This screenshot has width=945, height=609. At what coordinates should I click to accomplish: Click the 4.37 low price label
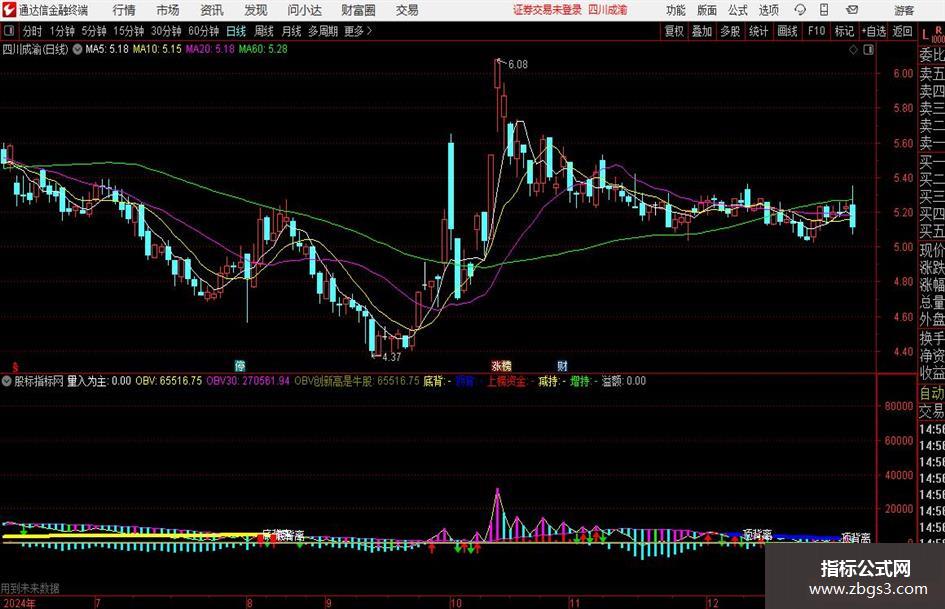pyautogui.click(x=391, y=357)
